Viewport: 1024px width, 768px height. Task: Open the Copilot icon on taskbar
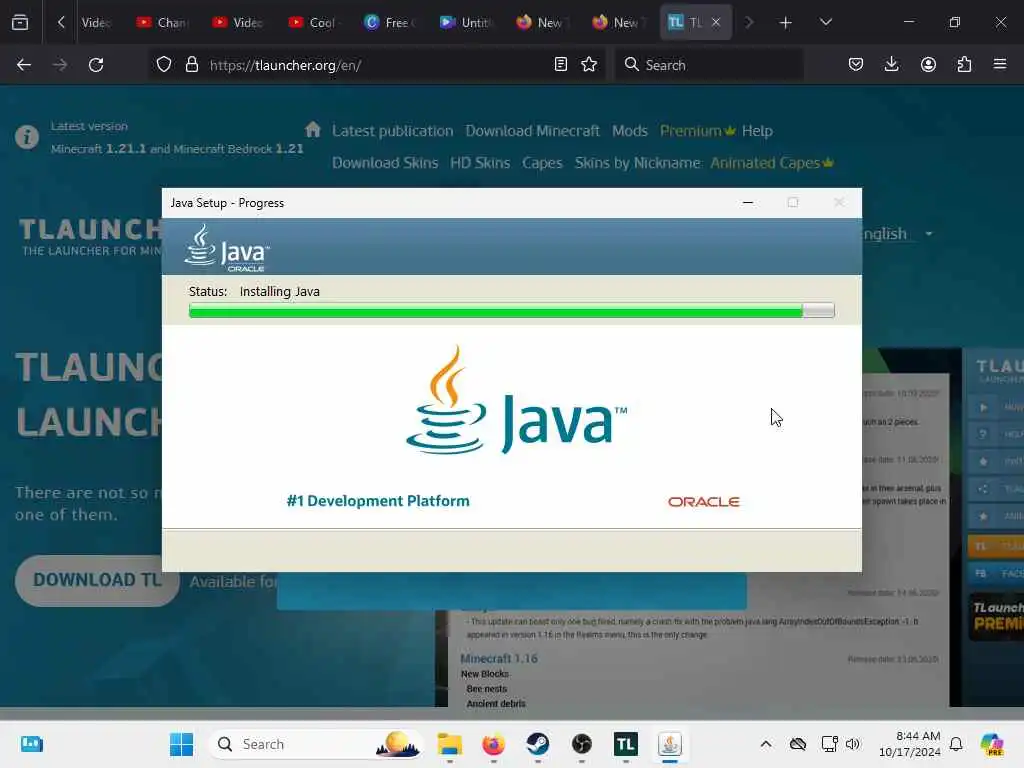tap(993, 744)
